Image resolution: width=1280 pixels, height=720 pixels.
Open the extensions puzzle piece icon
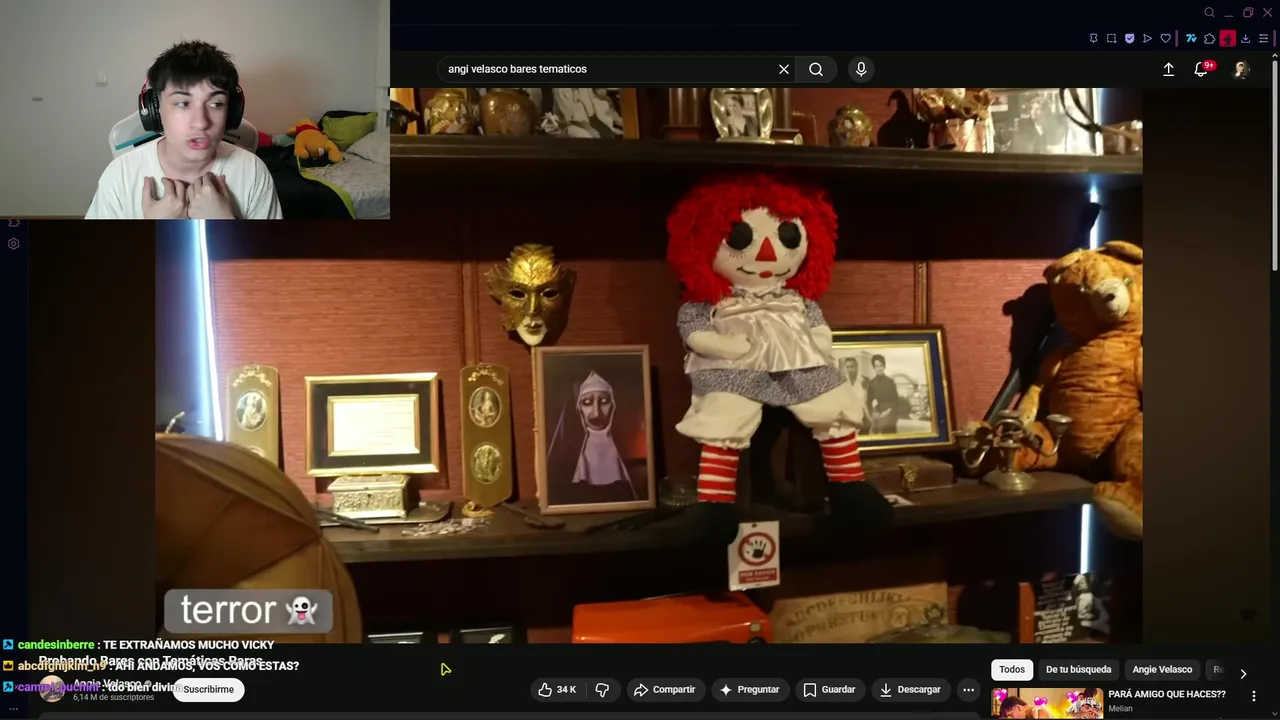(1209, 39)
